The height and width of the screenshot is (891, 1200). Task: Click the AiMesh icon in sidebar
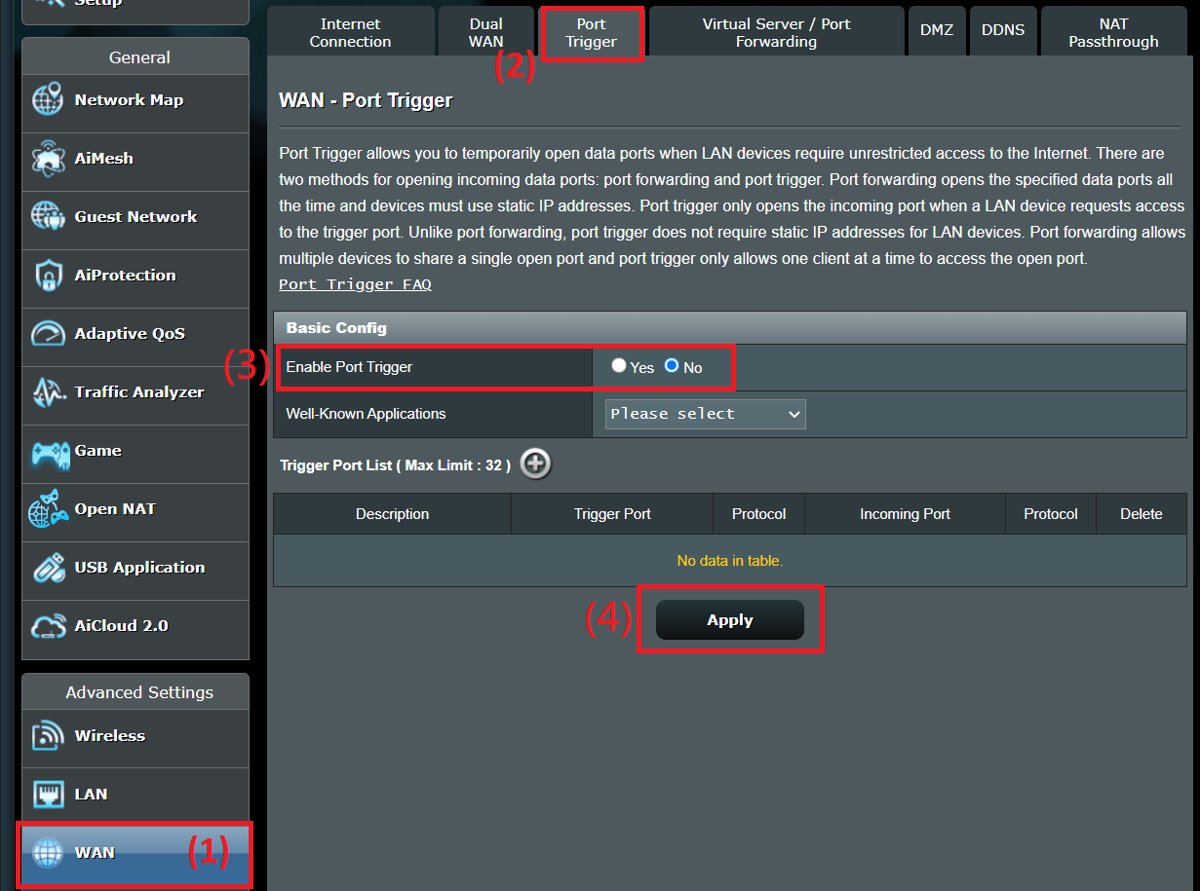[48, 159]
